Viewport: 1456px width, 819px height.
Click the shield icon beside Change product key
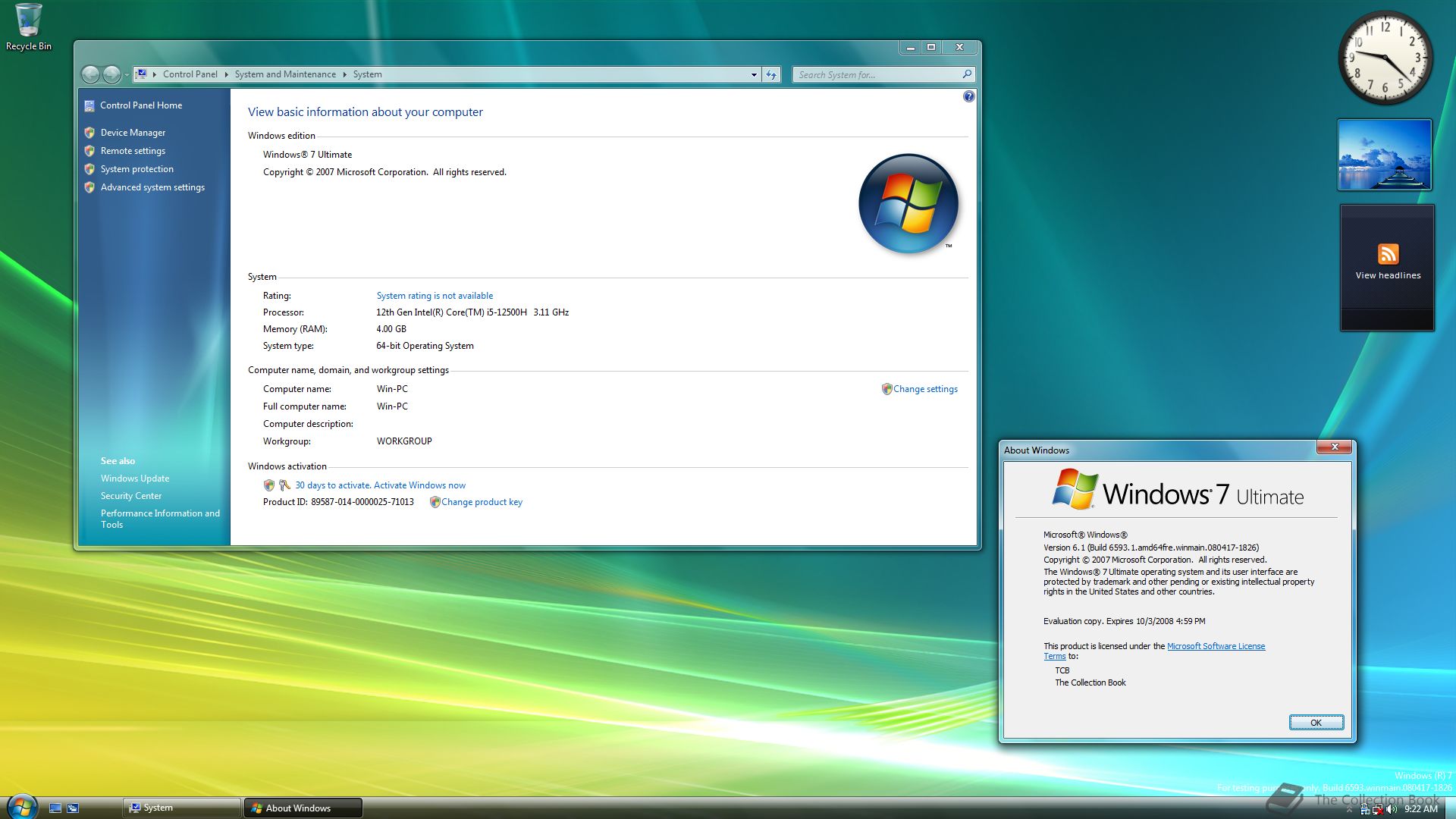click(435, 502)
